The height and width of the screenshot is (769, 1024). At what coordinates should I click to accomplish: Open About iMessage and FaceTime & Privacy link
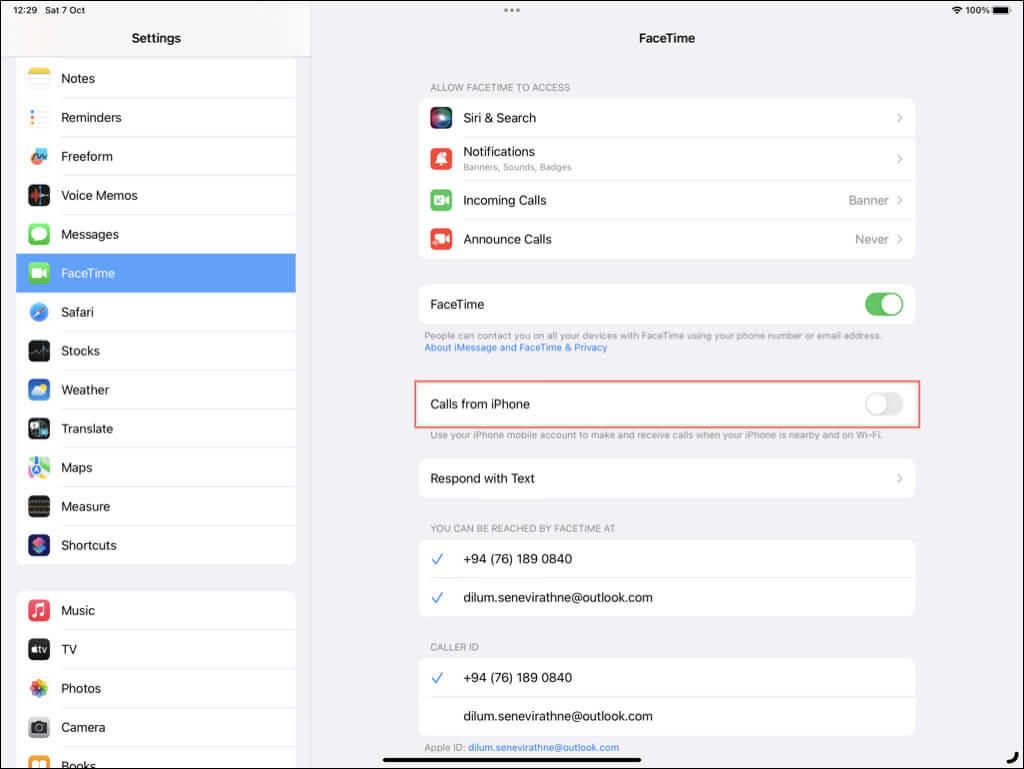(516, 347)
